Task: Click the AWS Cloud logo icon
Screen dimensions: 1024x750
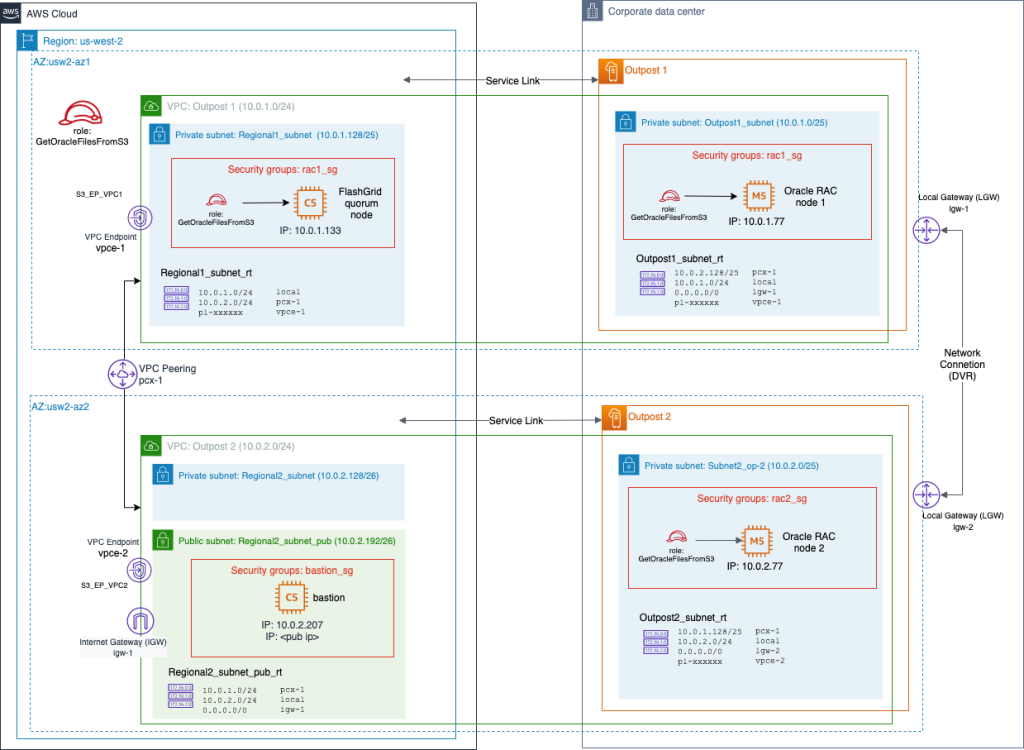Action: click(11, 13)
